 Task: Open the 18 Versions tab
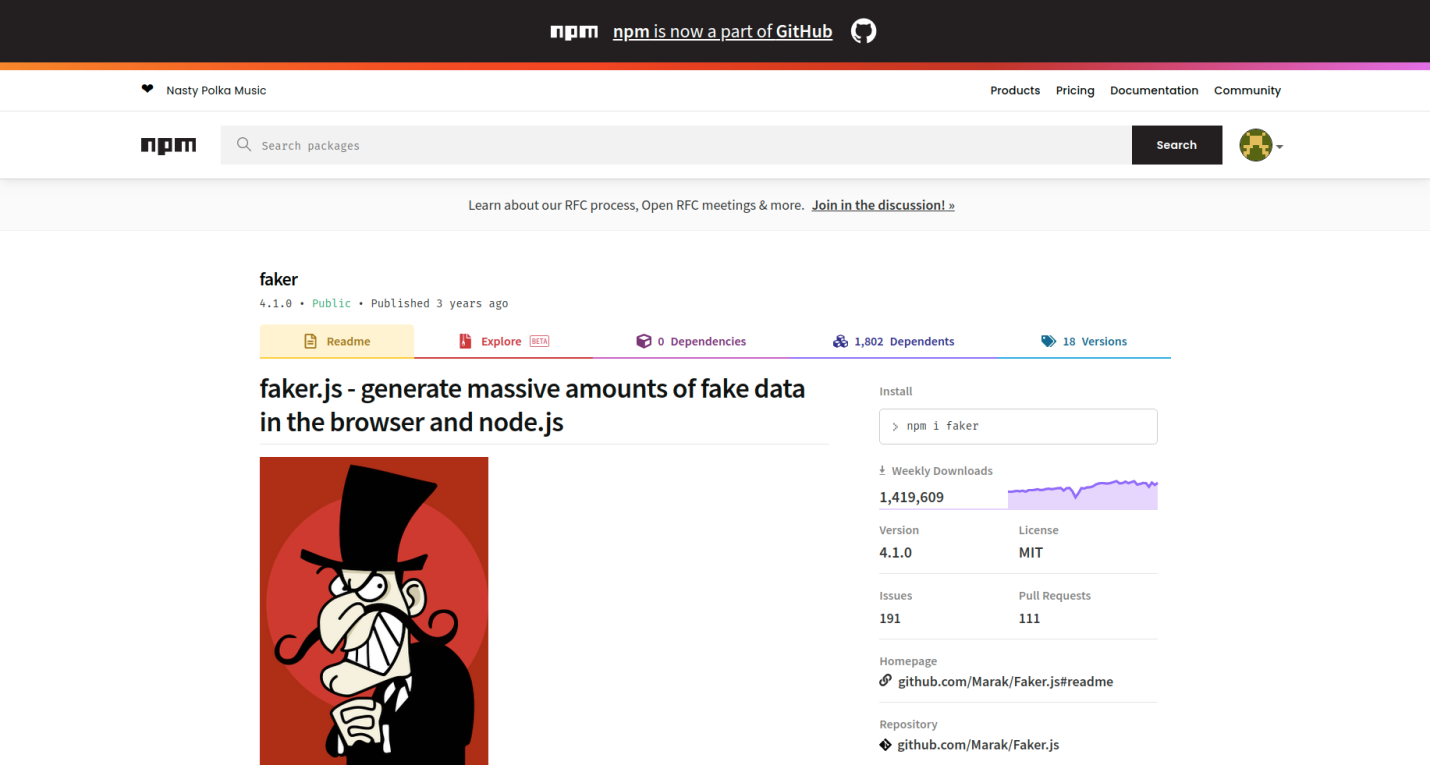point(1084,341)
